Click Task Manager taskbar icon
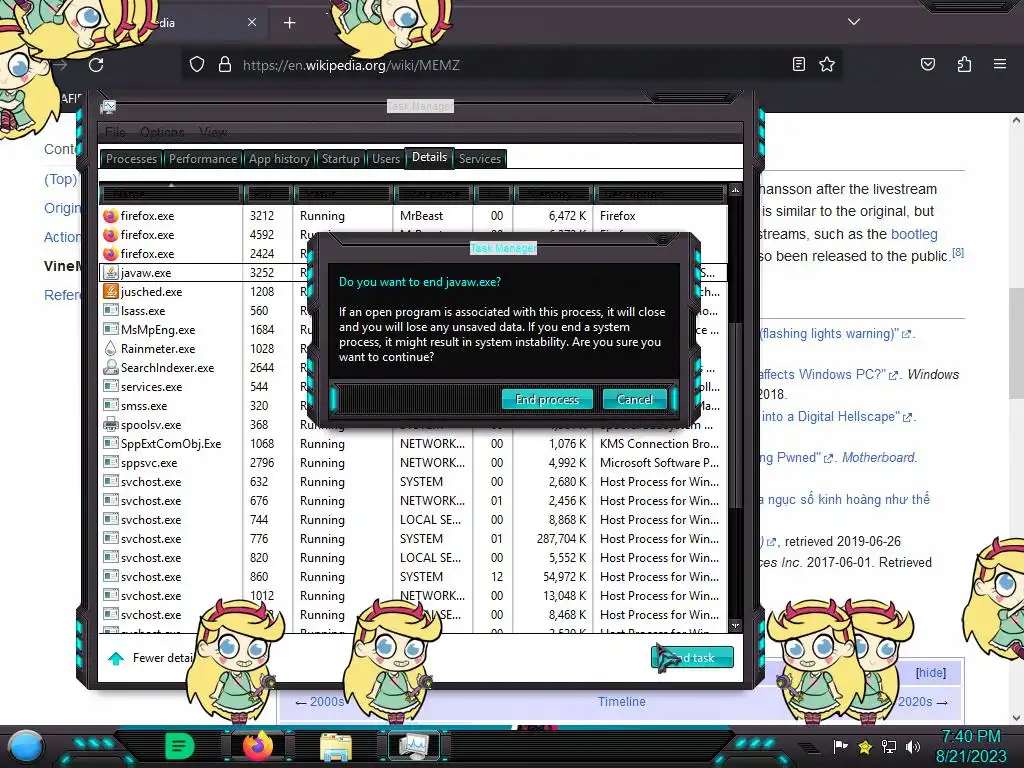Viewport: 1024px width, 768px height. 414,746
